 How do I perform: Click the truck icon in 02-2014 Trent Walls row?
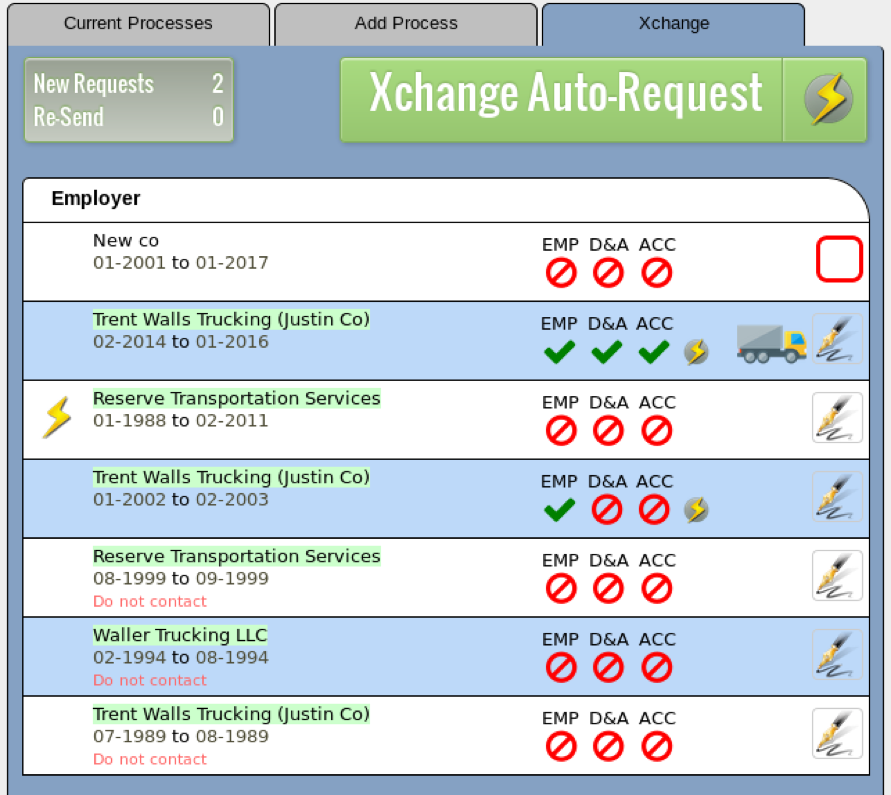pyautogui.click(x=771, y=343)
